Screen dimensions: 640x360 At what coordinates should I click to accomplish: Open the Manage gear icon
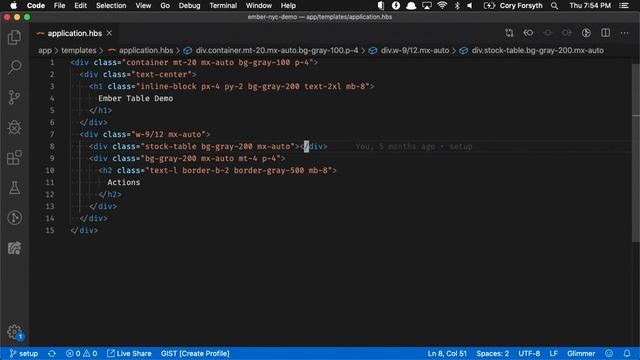point(14,331)
